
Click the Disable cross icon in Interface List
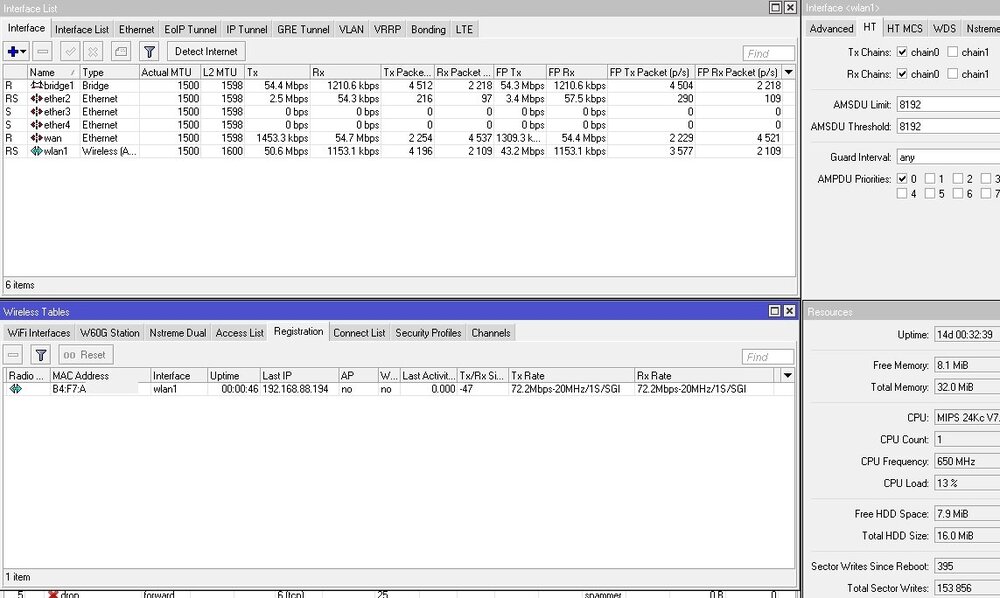[94, 51]
